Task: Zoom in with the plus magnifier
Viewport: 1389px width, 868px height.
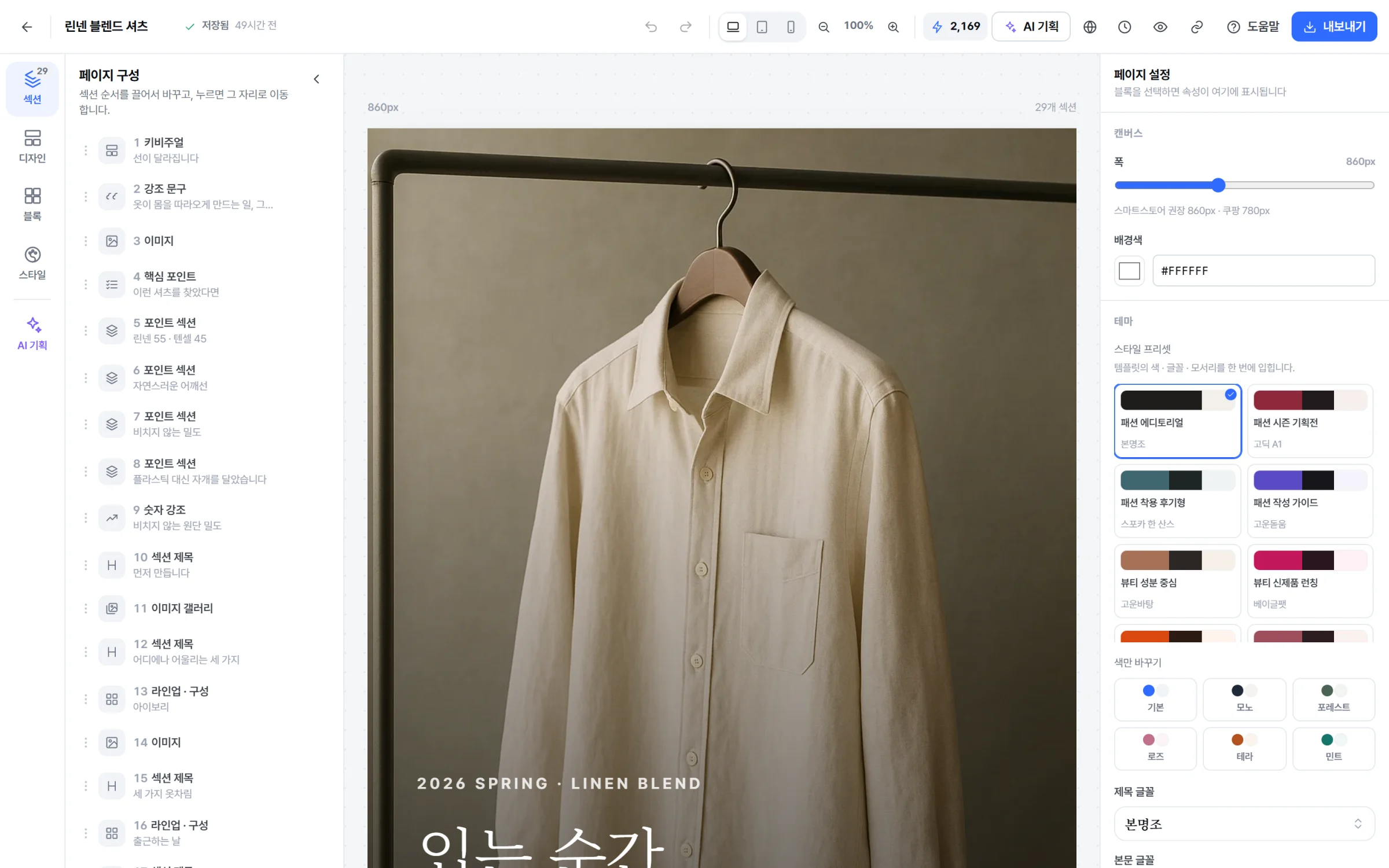Action: tap(893, 27)
